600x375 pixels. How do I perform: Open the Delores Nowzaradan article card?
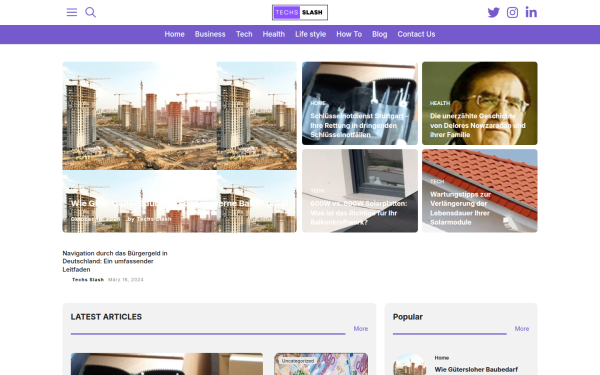pyautogui.click(x=479, y=103)
